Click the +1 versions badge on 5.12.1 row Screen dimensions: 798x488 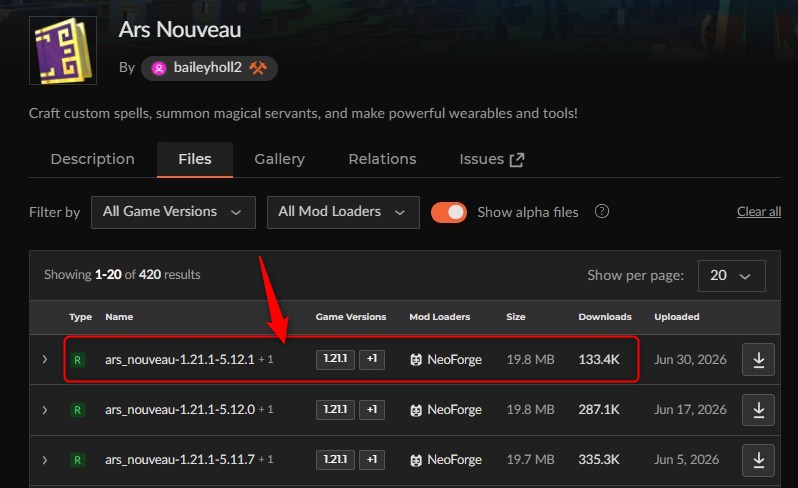coord(372,359)
